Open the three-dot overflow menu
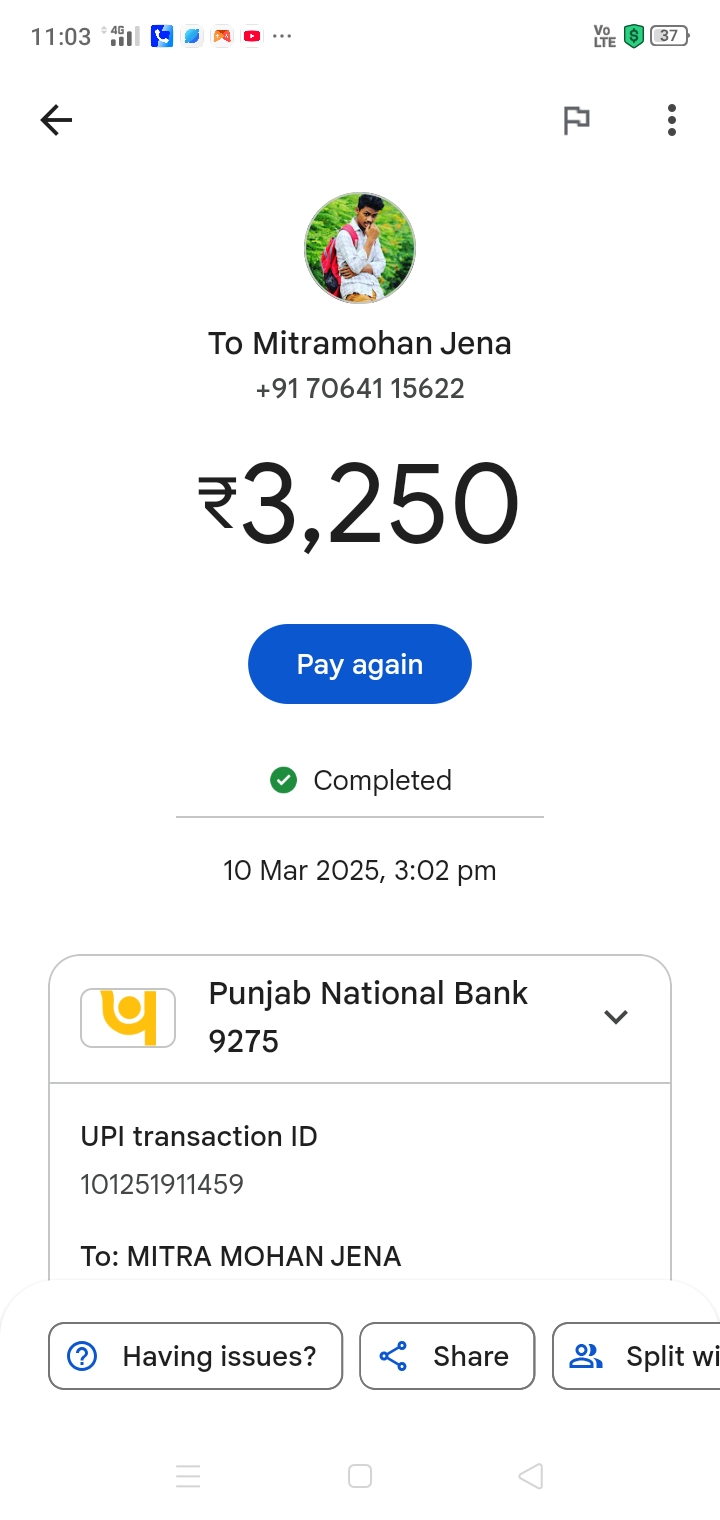 (x=671, y=121)
